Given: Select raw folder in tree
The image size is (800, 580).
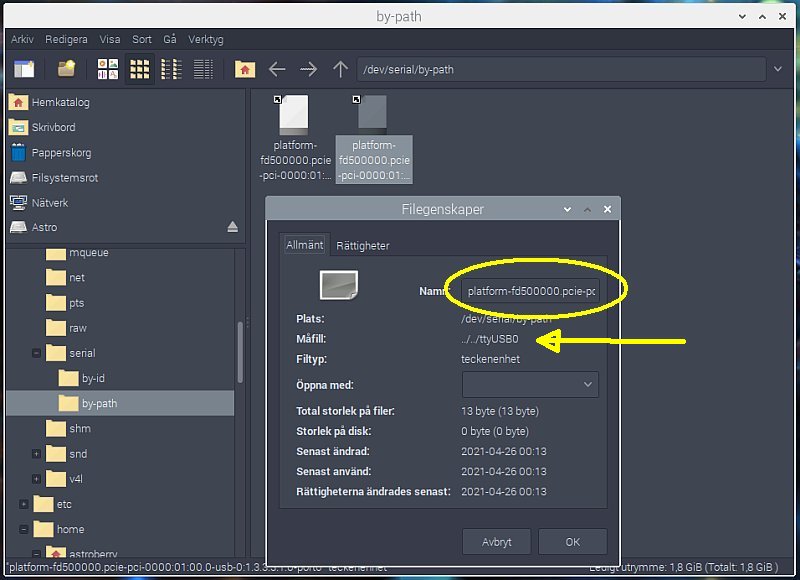Looking at the screenshot, I should [66, 328].
